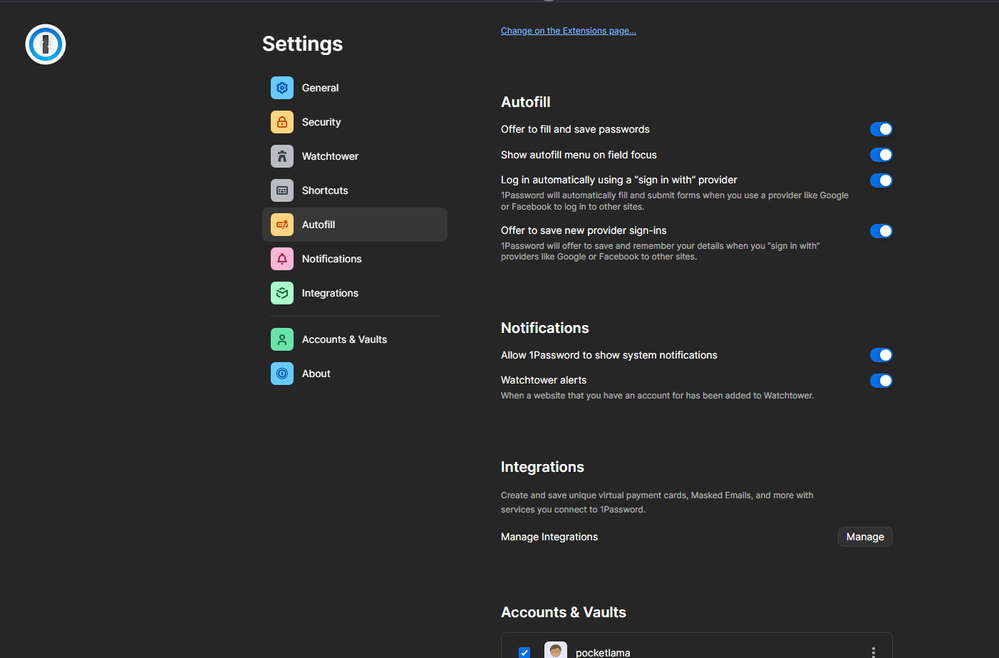Open Change on the Extensions page link
The width and height of the screenshot is (999, 658).
[x=568, y=31]
